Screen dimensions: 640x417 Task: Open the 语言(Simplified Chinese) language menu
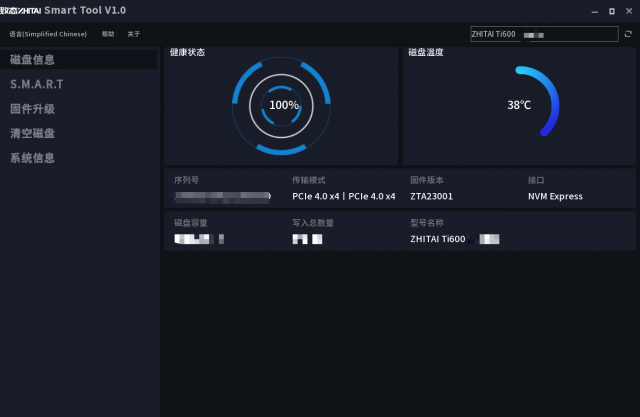[x=48, y=34]
